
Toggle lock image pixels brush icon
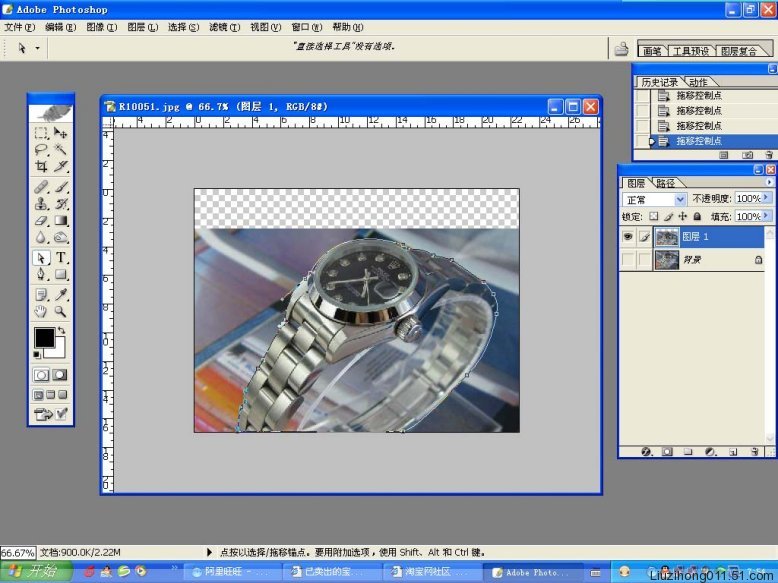(x=668, y=216)
